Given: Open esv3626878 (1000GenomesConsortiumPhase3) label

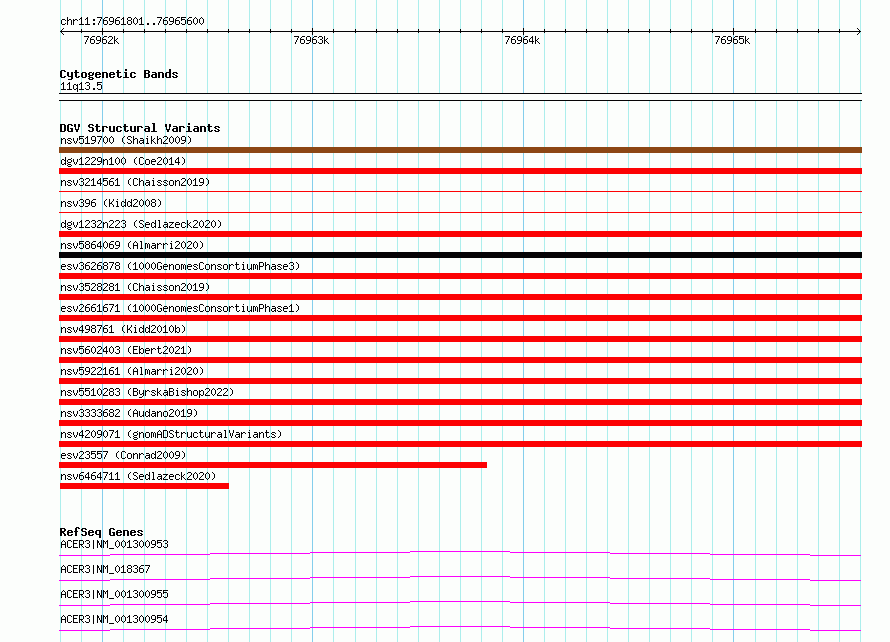Looking at the screenshot, I should [180, 266].
